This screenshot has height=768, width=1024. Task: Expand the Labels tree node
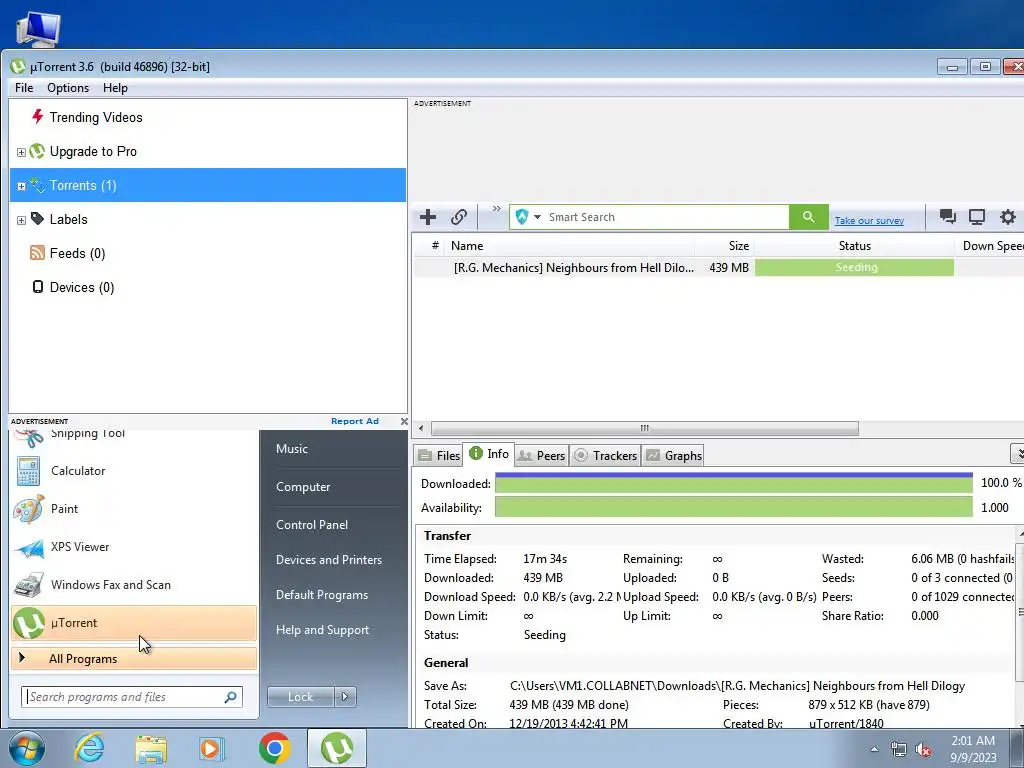(21, 220)
